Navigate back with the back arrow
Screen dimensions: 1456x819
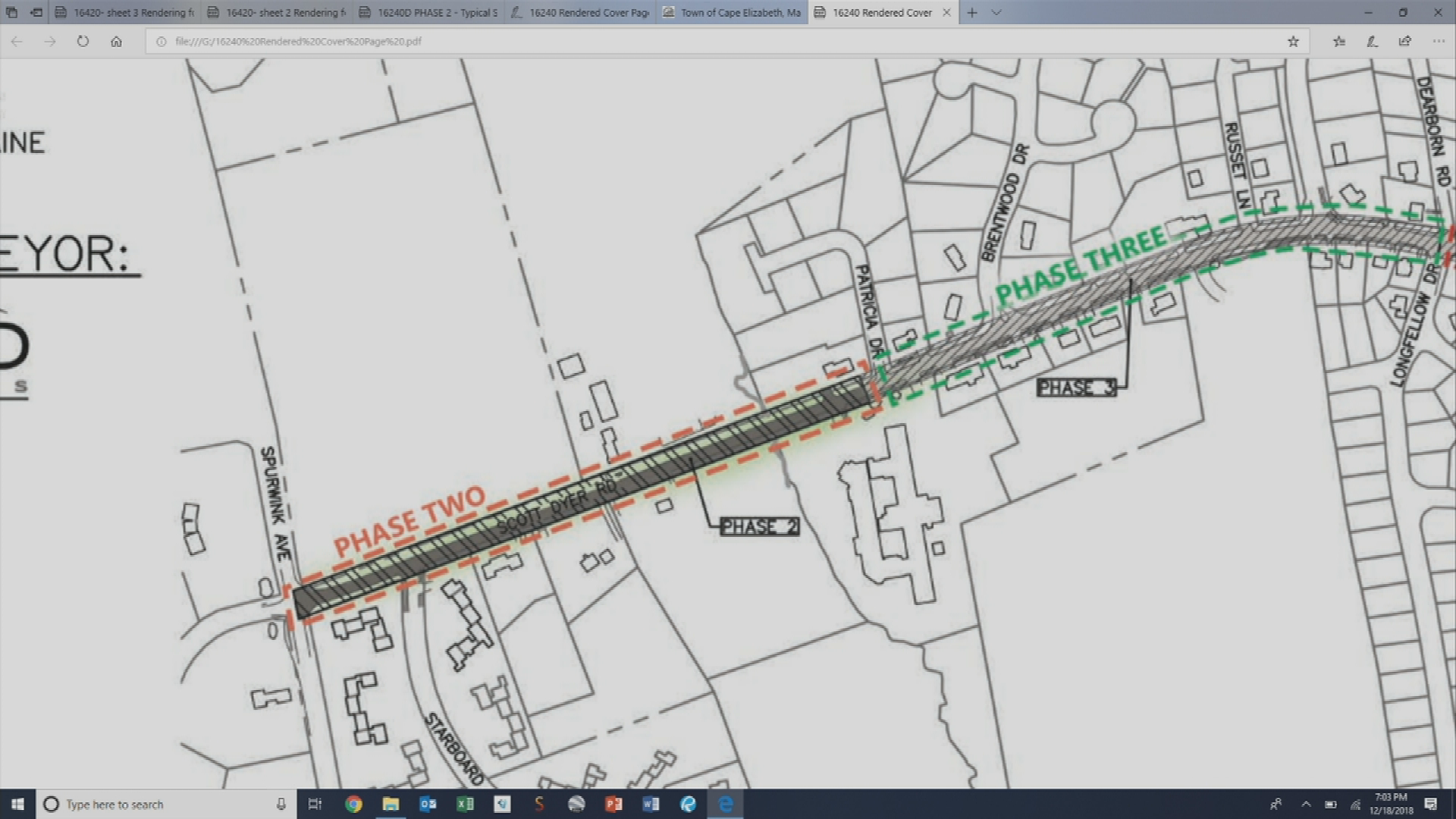(x=16, y=42)
